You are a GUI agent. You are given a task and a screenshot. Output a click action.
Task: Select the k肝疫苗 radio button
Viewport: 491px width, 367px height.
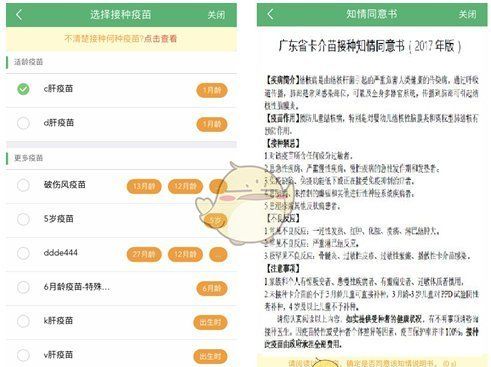point(23,321)
